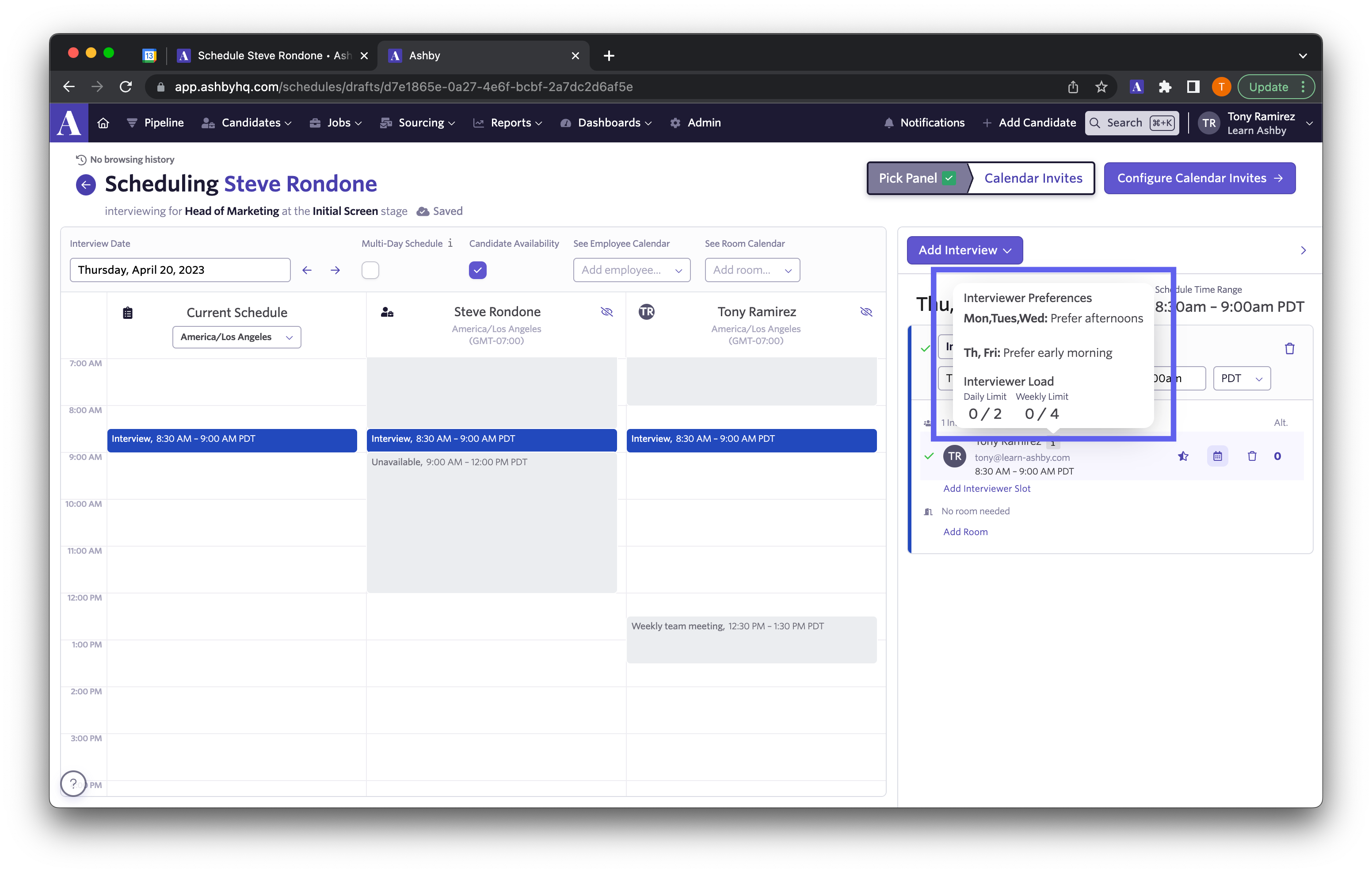
Task: Open Tony Ramirez's calendar icon in panel
Action: pyautogui.click(x=1218, y=456)
